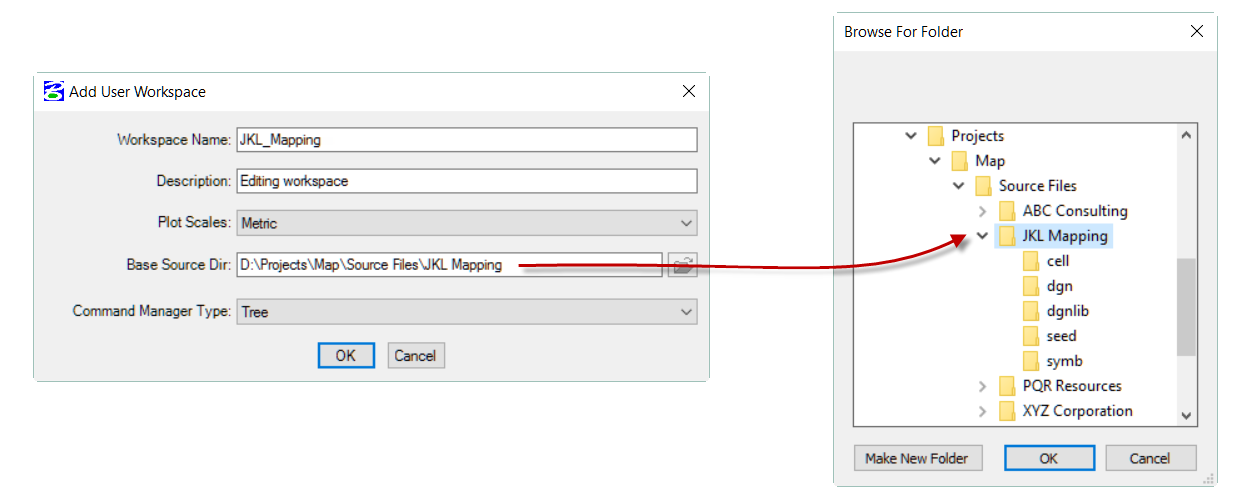The image size is (1238, 493).
Task: Select the 'Source Files' folder label
Action: click(1038, 186)
